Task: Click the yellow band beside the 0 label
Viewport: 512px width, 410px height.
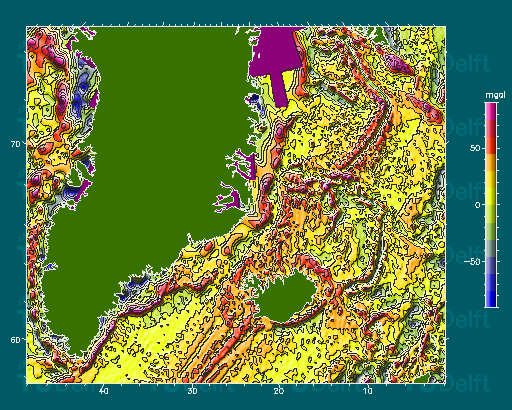Action: pyautogui.click(x=491, y=197)
